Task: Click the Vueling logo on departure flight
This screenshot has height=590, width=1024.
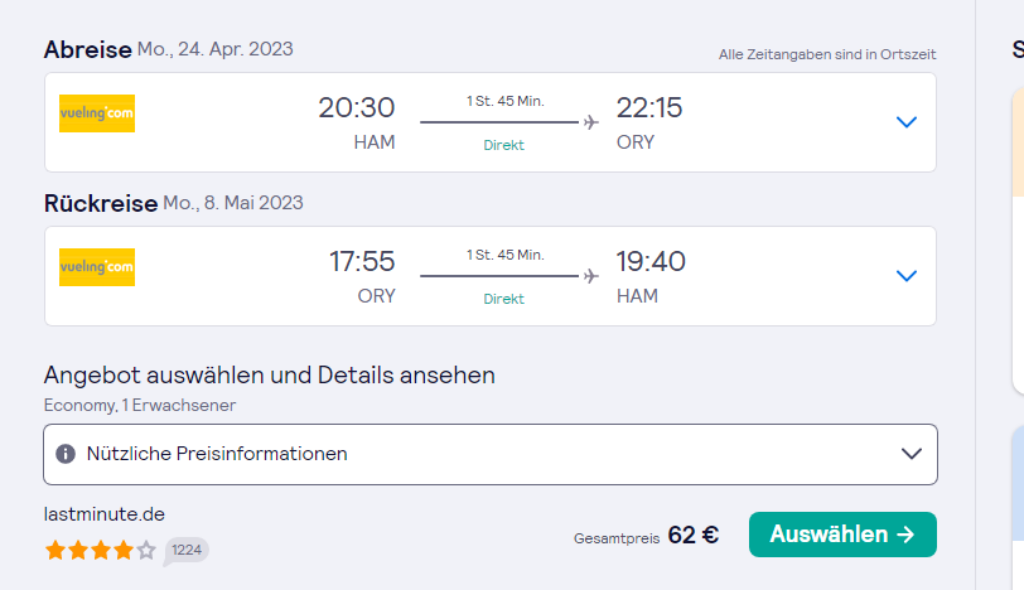Action: 97,114
